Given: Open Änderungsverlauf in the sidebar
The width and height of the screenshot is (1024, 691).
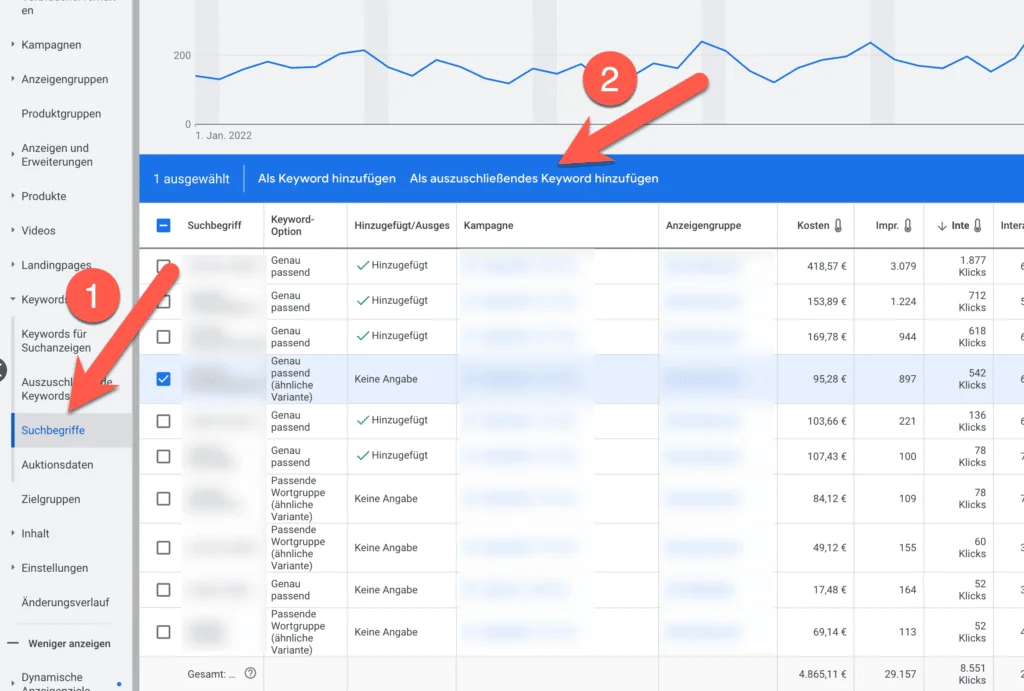Looking at the screenshot, I should click(65, 602).
